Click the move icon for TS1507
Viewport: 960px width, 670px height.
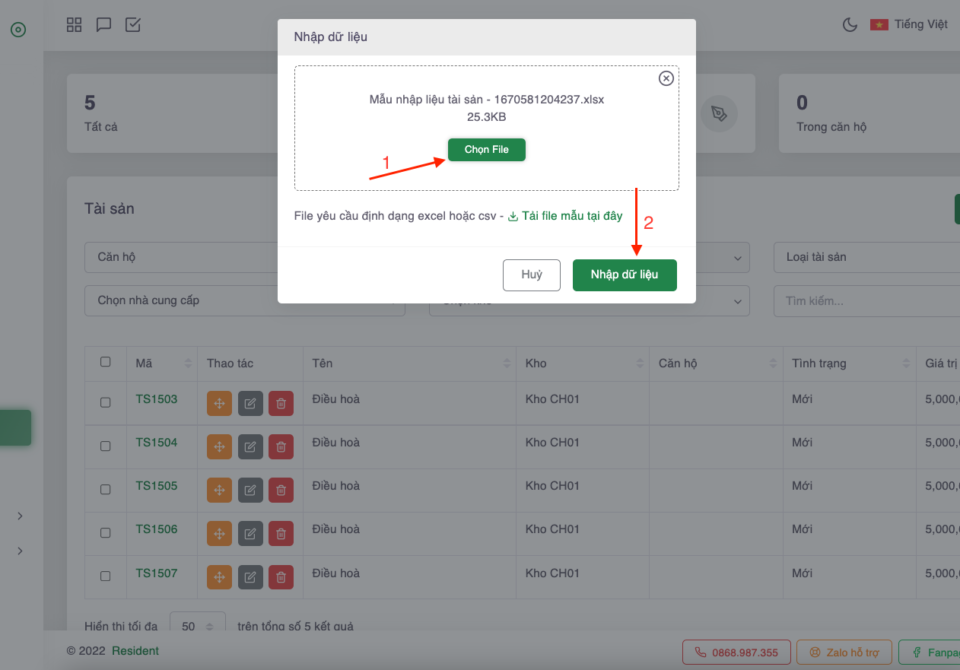point(219,577)
